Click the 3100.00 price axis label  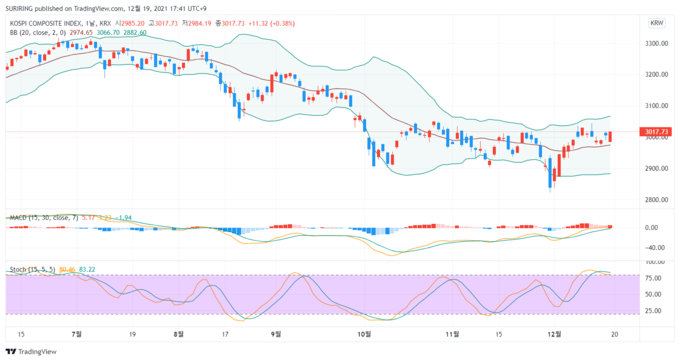657,106
